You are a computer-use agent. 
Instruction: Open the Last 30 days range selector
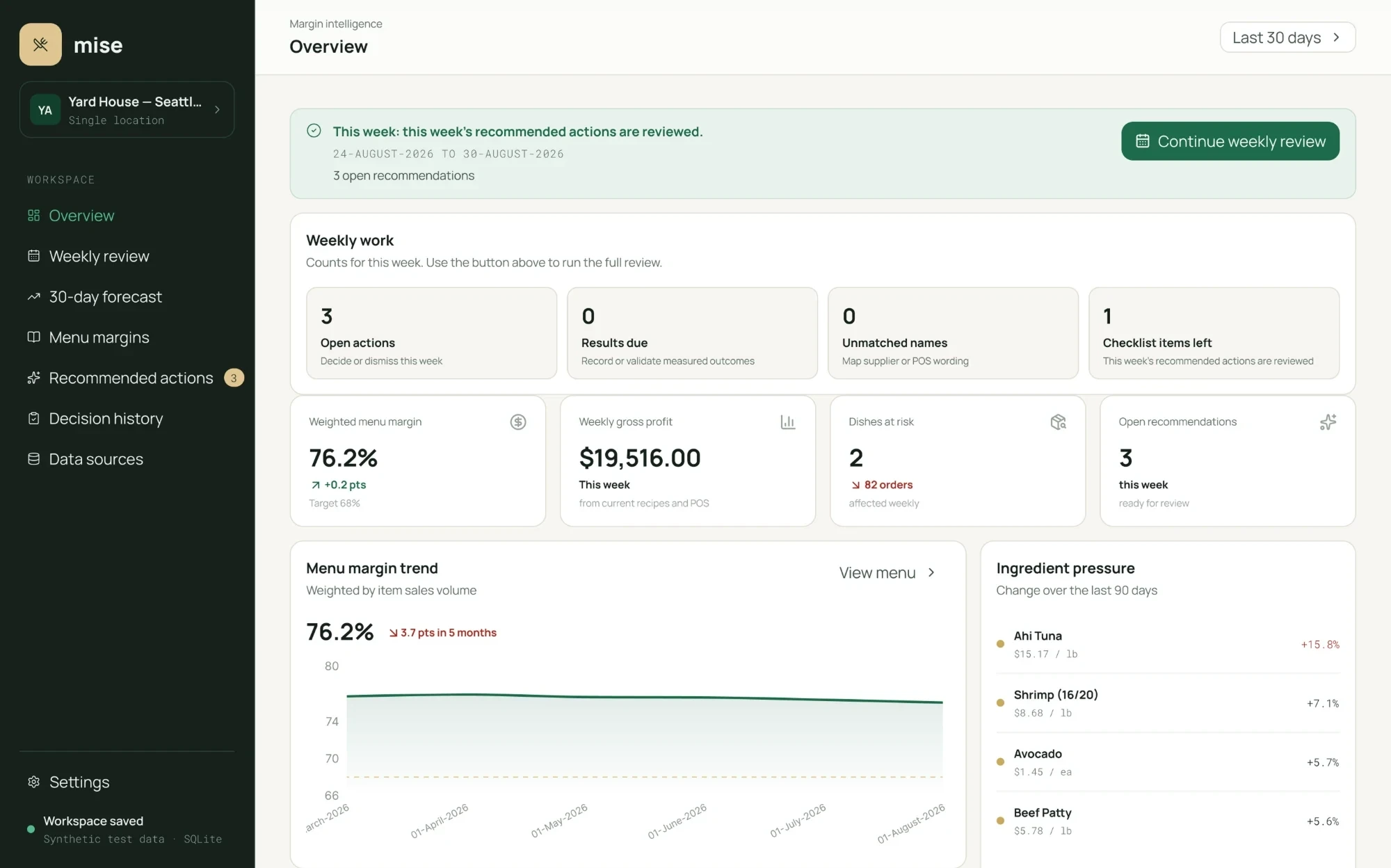[1287, 38]
